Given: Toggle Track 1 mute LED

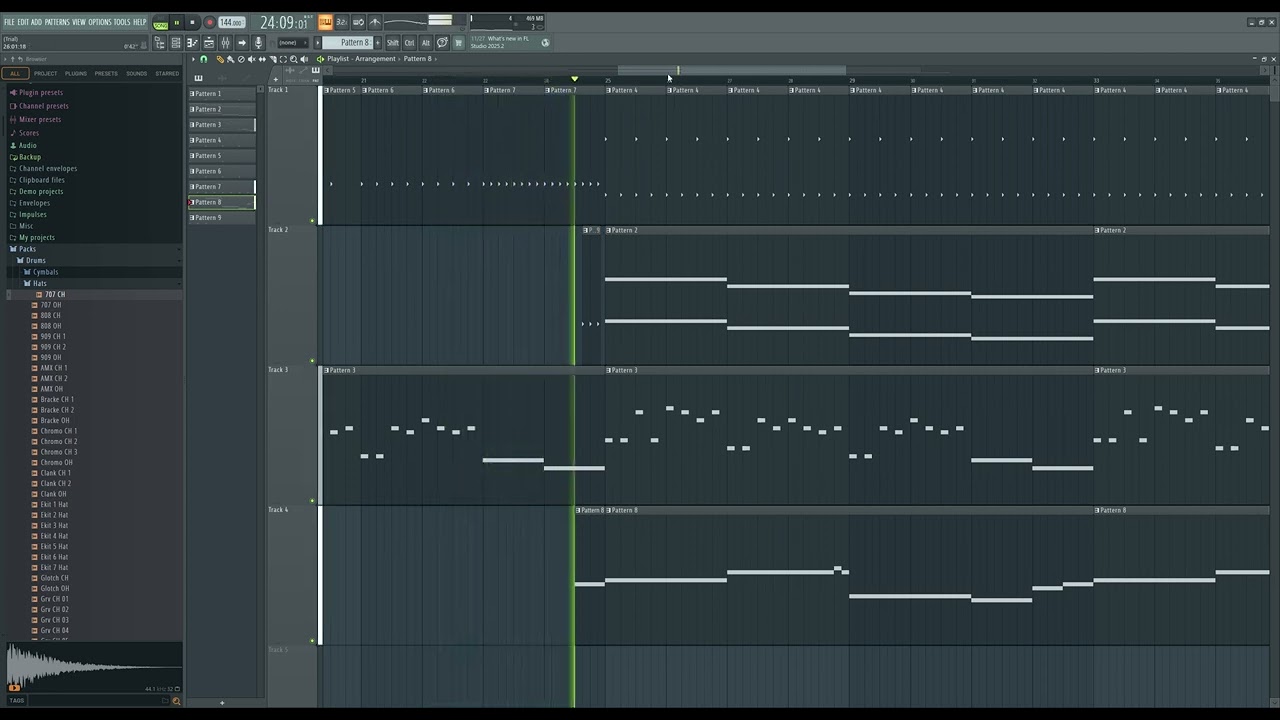Looking at the screenshot, I should [313, 220].
